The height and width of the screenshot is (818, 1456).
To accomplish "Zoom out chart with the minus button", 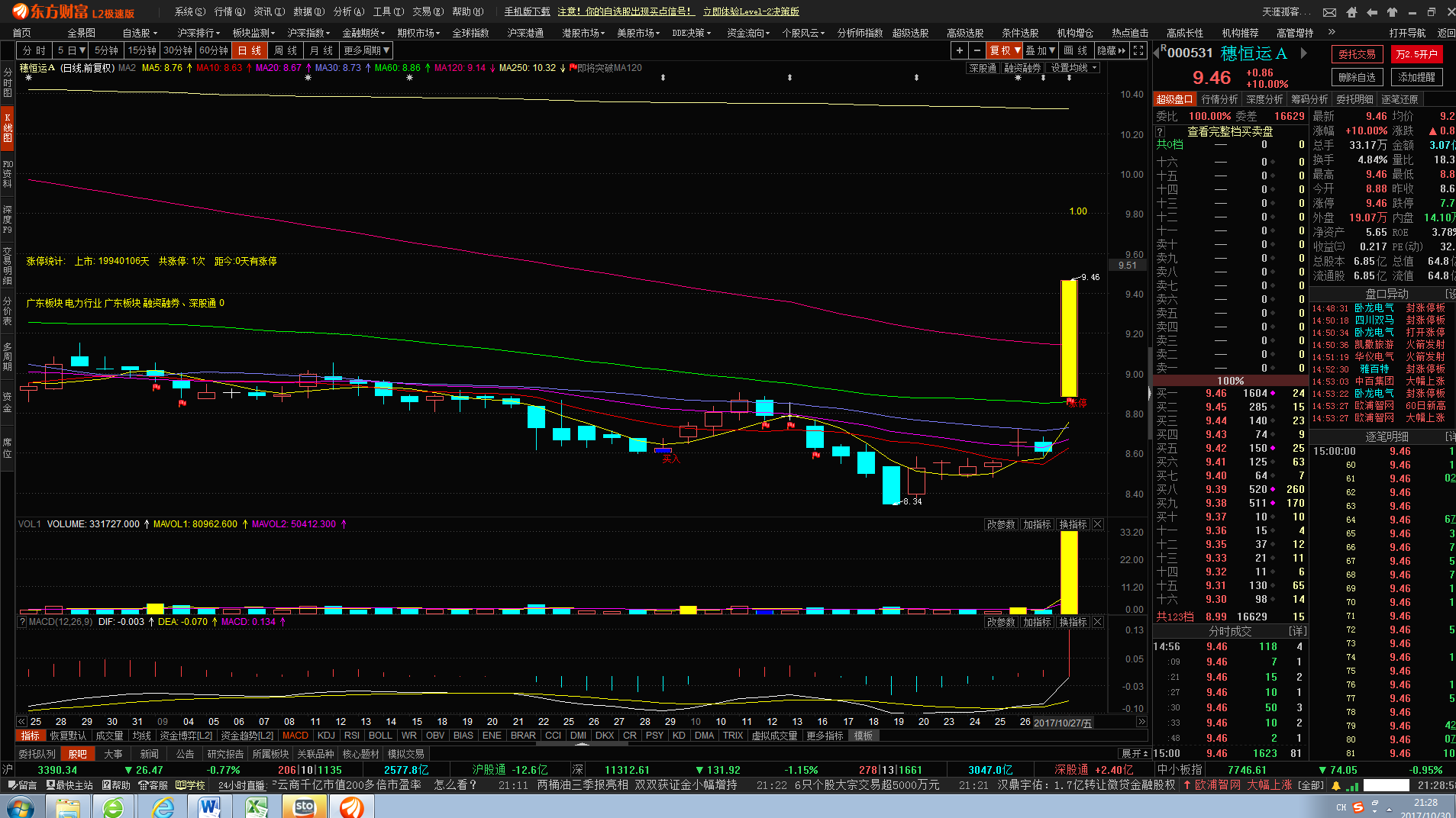I will tap(977, 50).
